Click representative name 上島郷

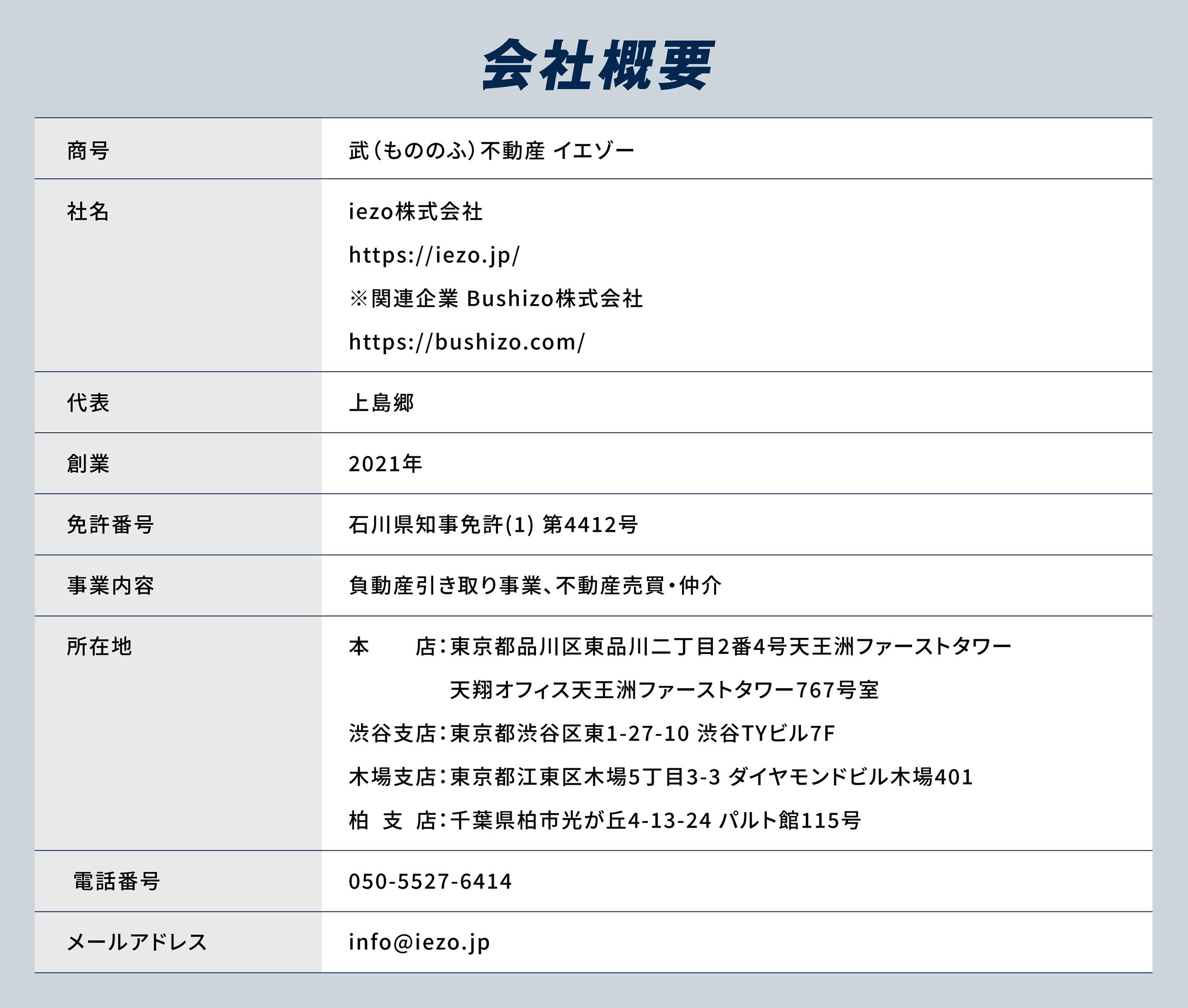coord(381,402)
